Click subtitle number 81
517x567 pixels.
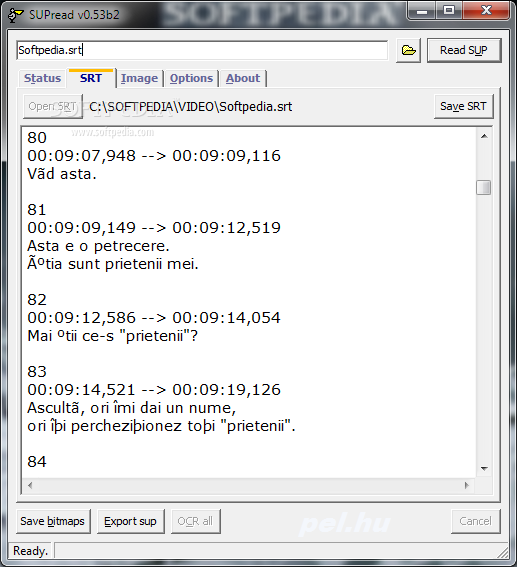tap(37, 210)
